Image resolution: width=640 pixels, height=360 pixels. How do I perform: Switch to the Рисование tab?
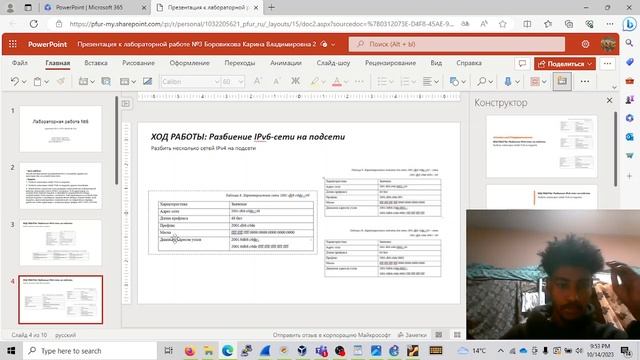point(138,63)
